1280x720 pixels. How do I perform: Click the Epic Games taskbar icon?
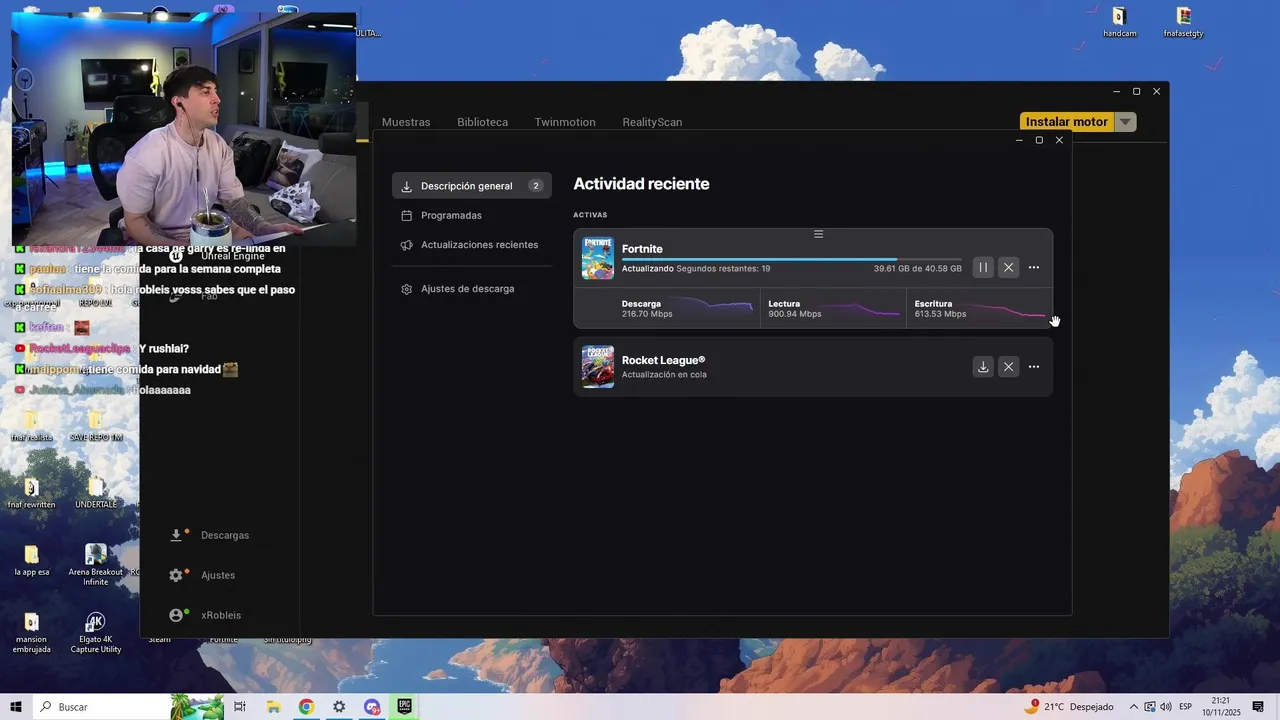tap(405, 707)
